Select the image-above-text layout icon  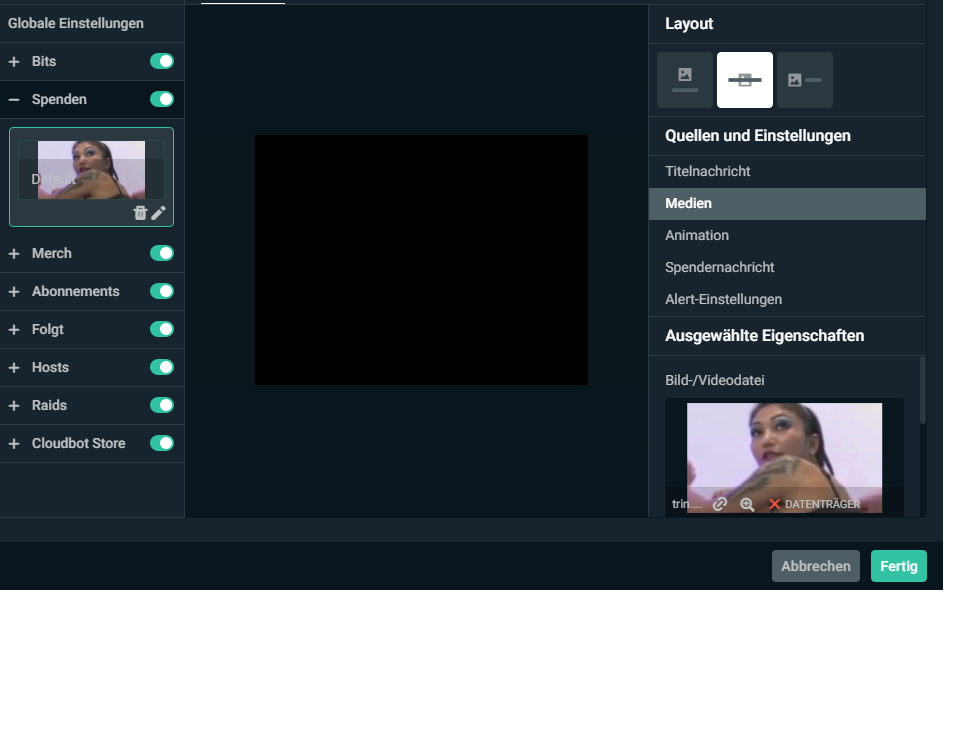[685, 80]
